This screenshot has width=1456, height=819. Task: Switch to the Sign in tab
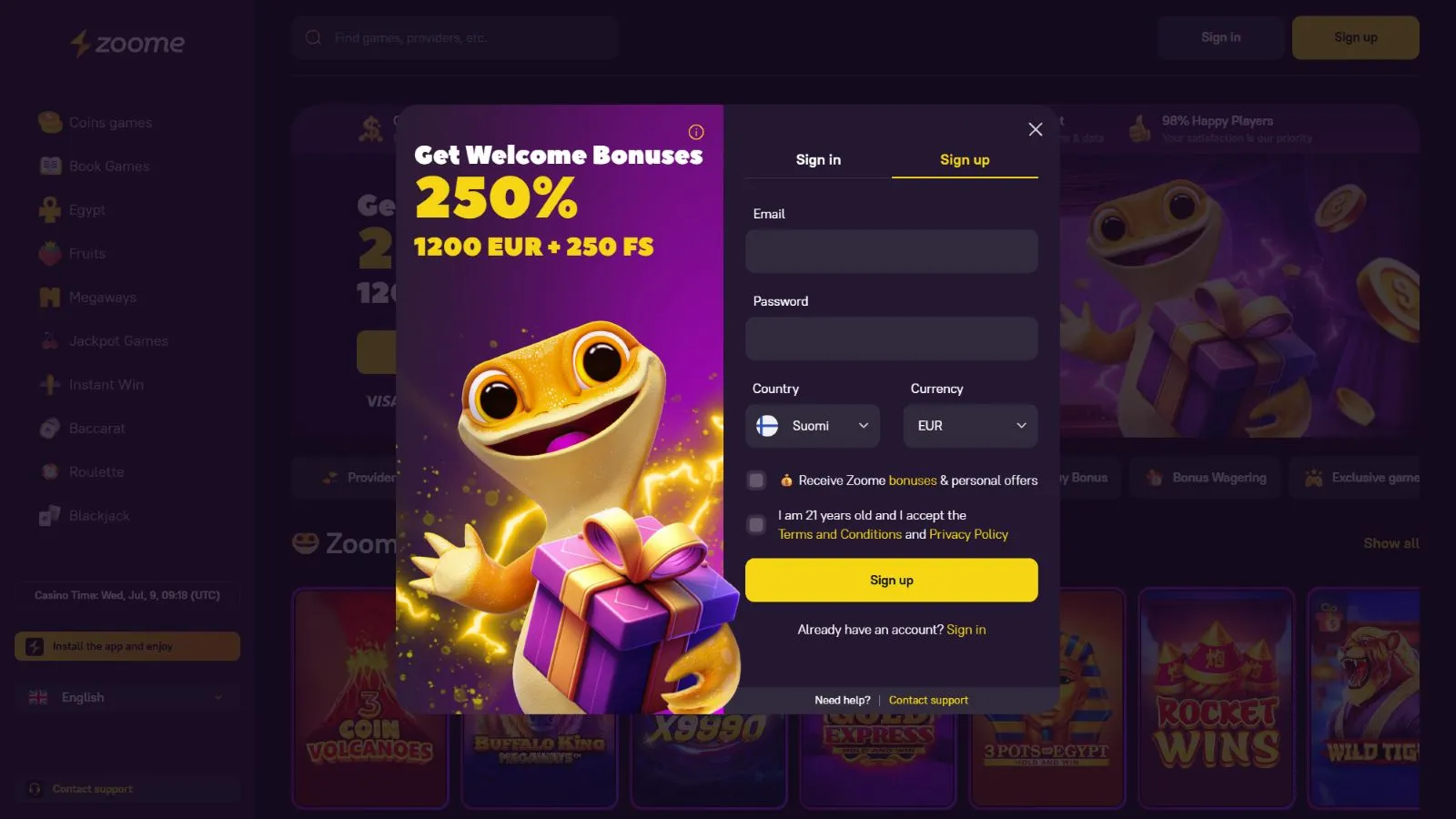point(818,159)
